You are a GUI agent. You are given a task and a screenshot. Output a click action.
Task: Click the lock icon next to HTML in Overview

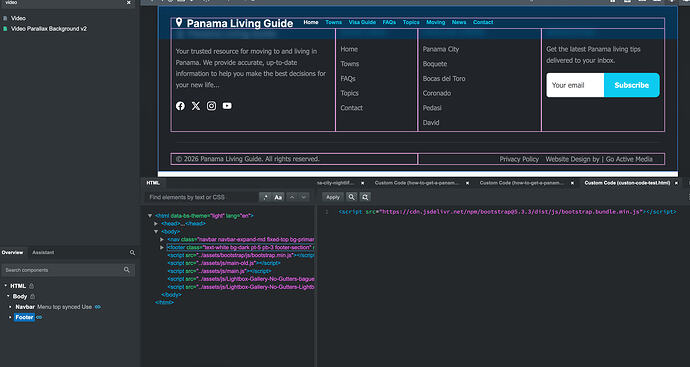[x=31, y=286]
